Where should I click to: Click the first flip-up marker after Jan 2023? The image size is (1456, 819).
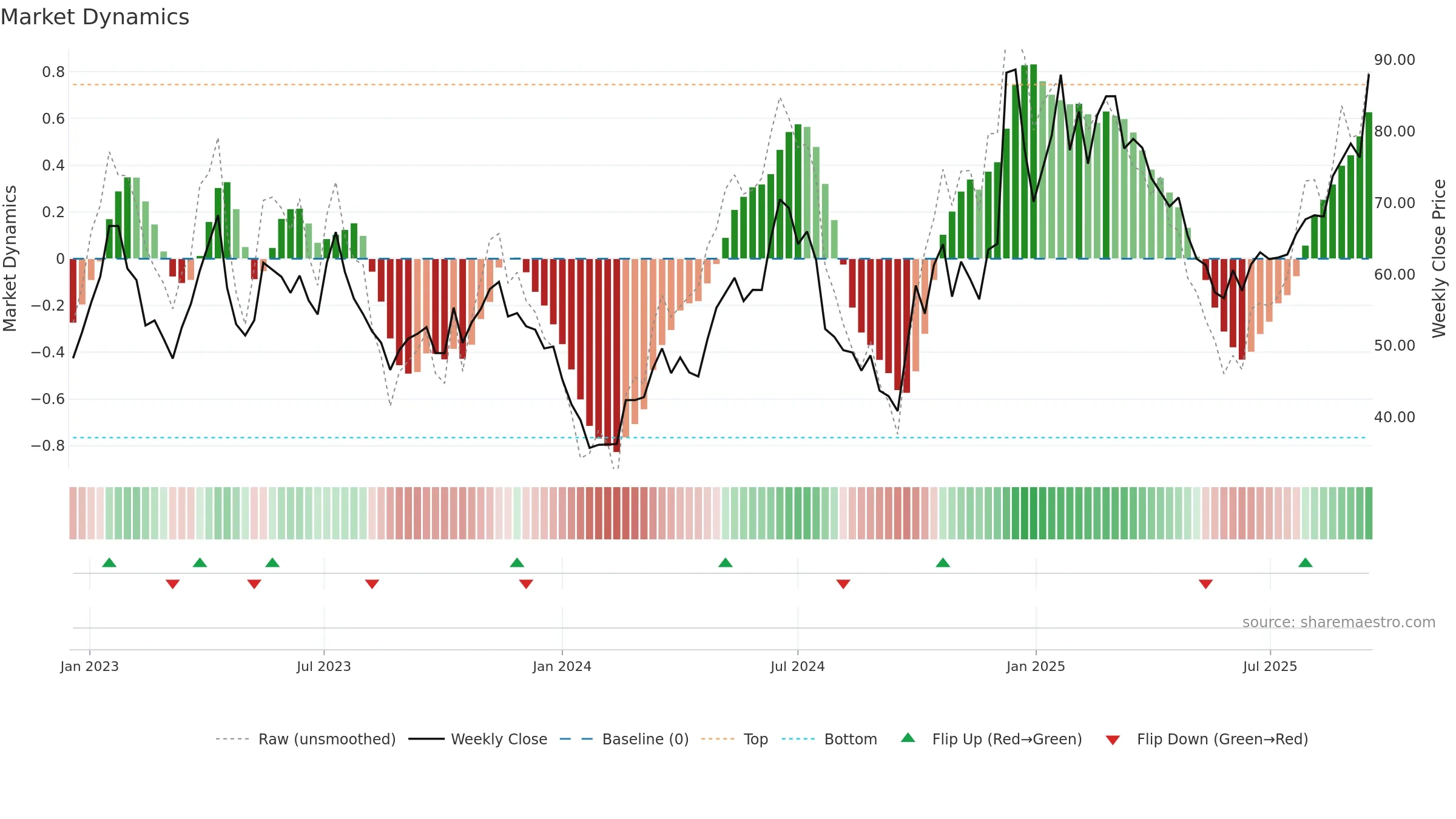(109, 562)
